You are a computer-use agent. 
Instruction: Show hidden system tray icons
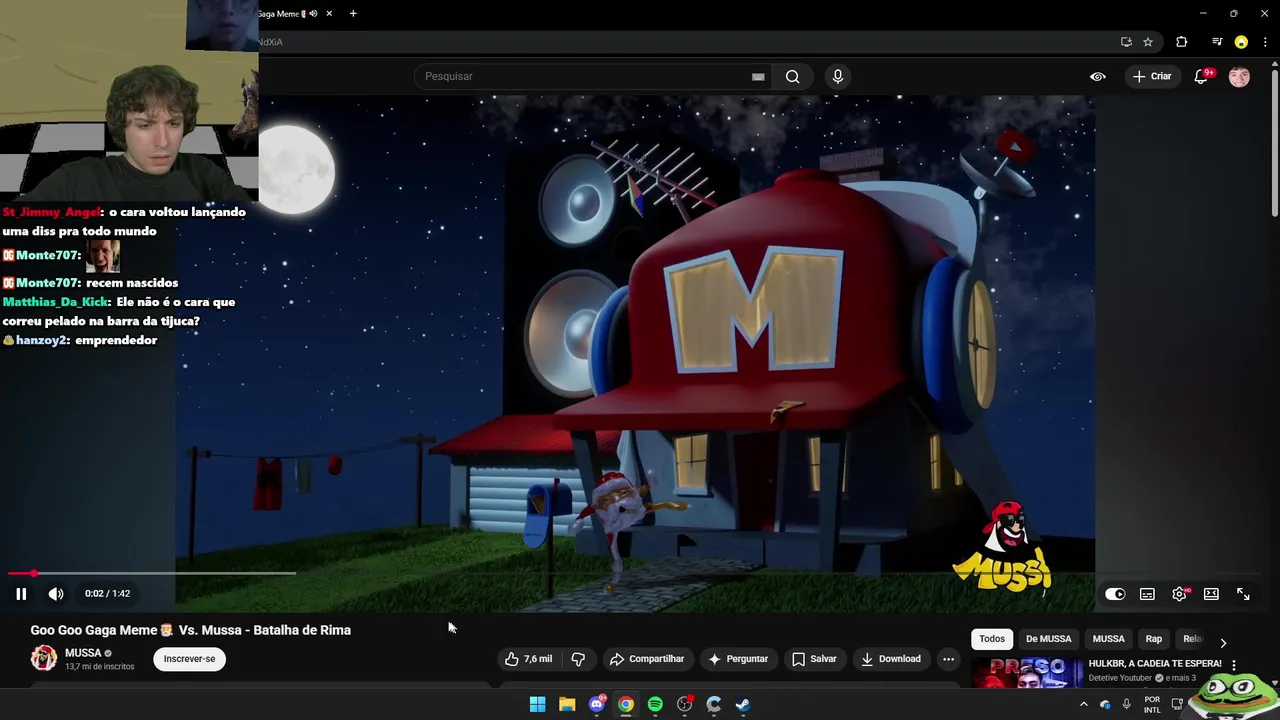coord(1083,704)
